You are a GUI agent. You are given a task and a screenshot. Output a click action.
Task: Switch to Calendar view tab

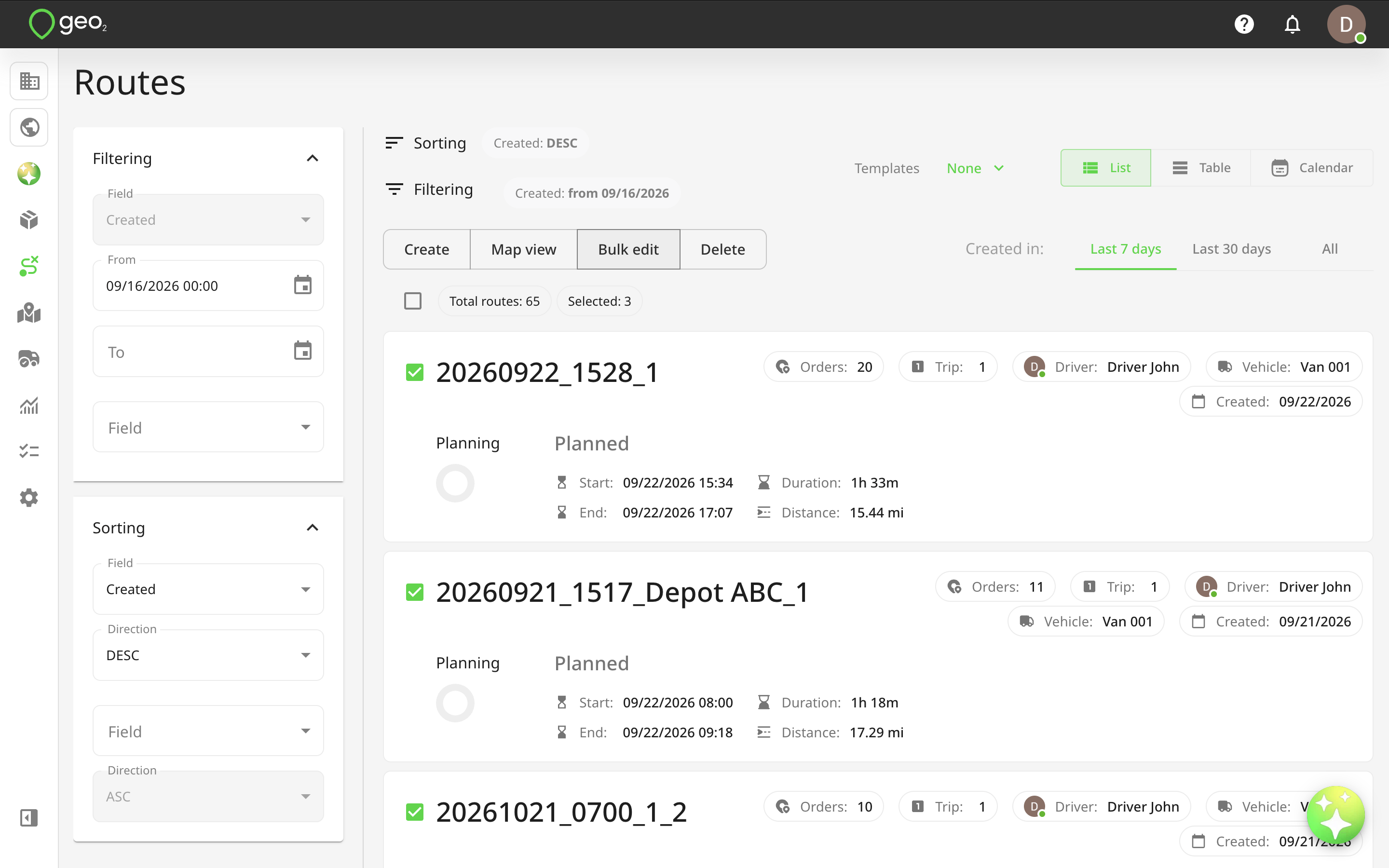pos(1312,168)
